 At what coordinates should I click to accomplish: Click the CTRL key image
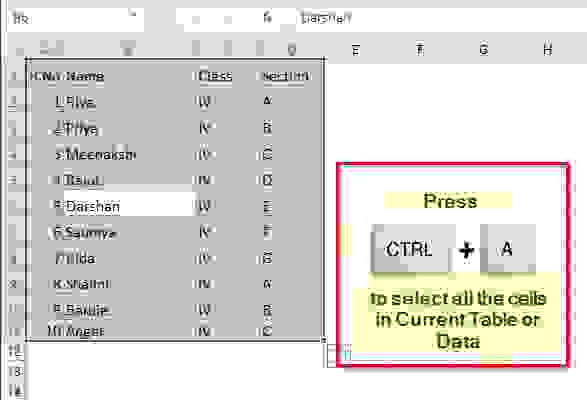click(409, 249)
